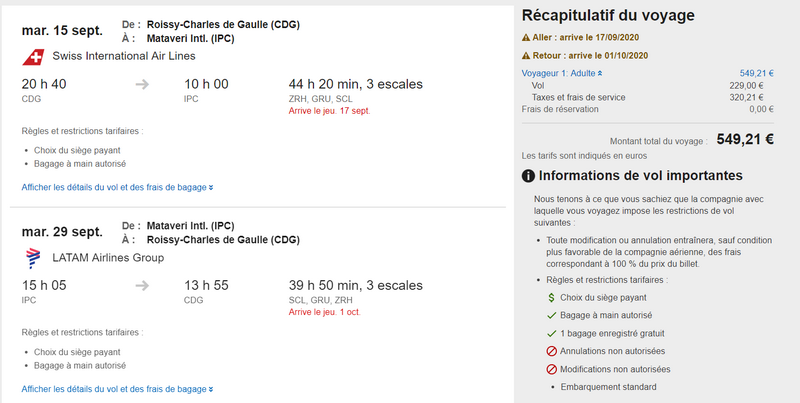Click the LATAM Airlines Group logo

point(33,258)
